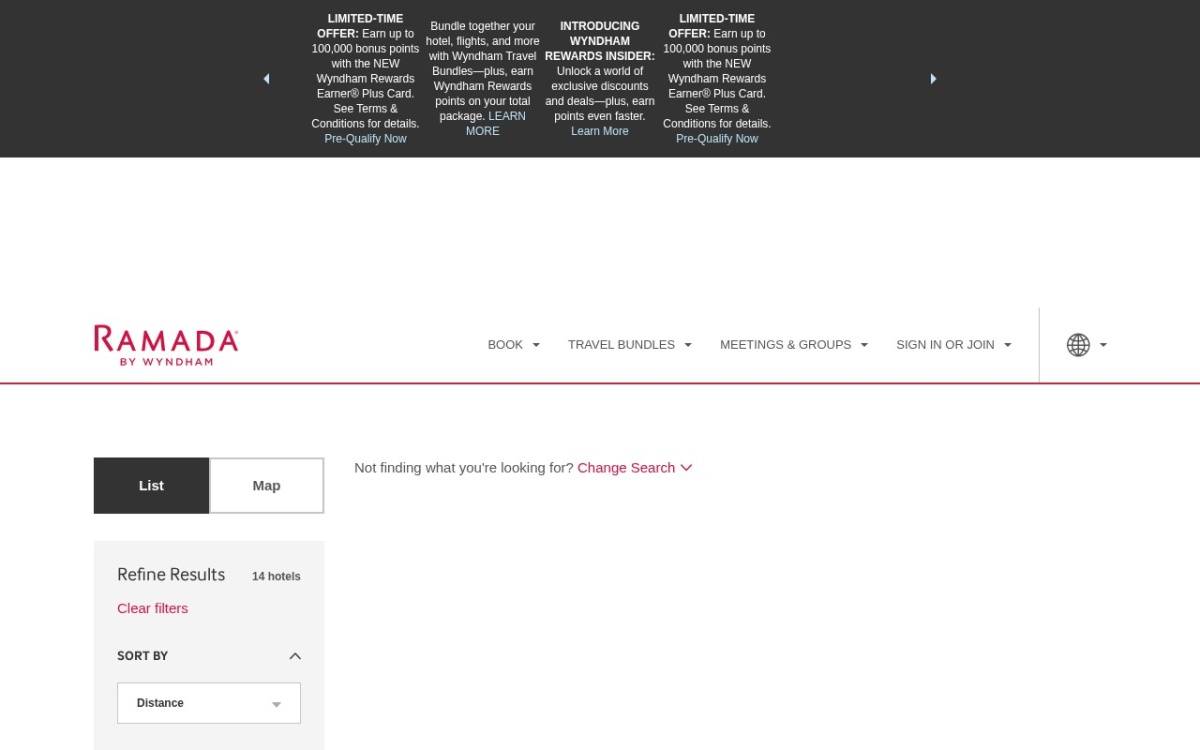Open the BOOK menu
Image resolution: width=1200 pixels, height=750 pixels.
[x=514, y=345]
